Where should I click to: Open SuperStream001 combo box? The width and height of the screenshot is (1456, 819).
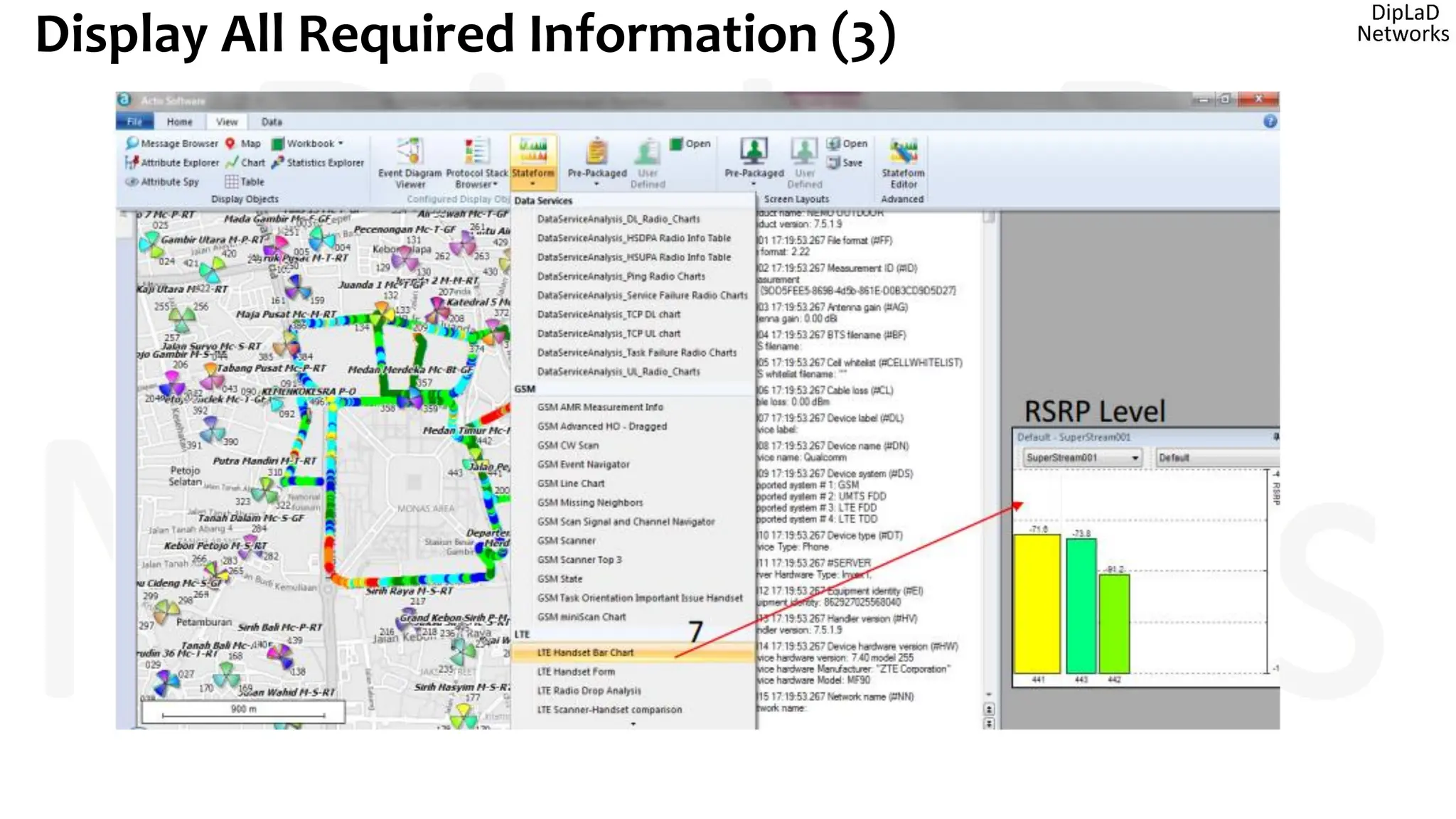click(x=1081, y=458)
